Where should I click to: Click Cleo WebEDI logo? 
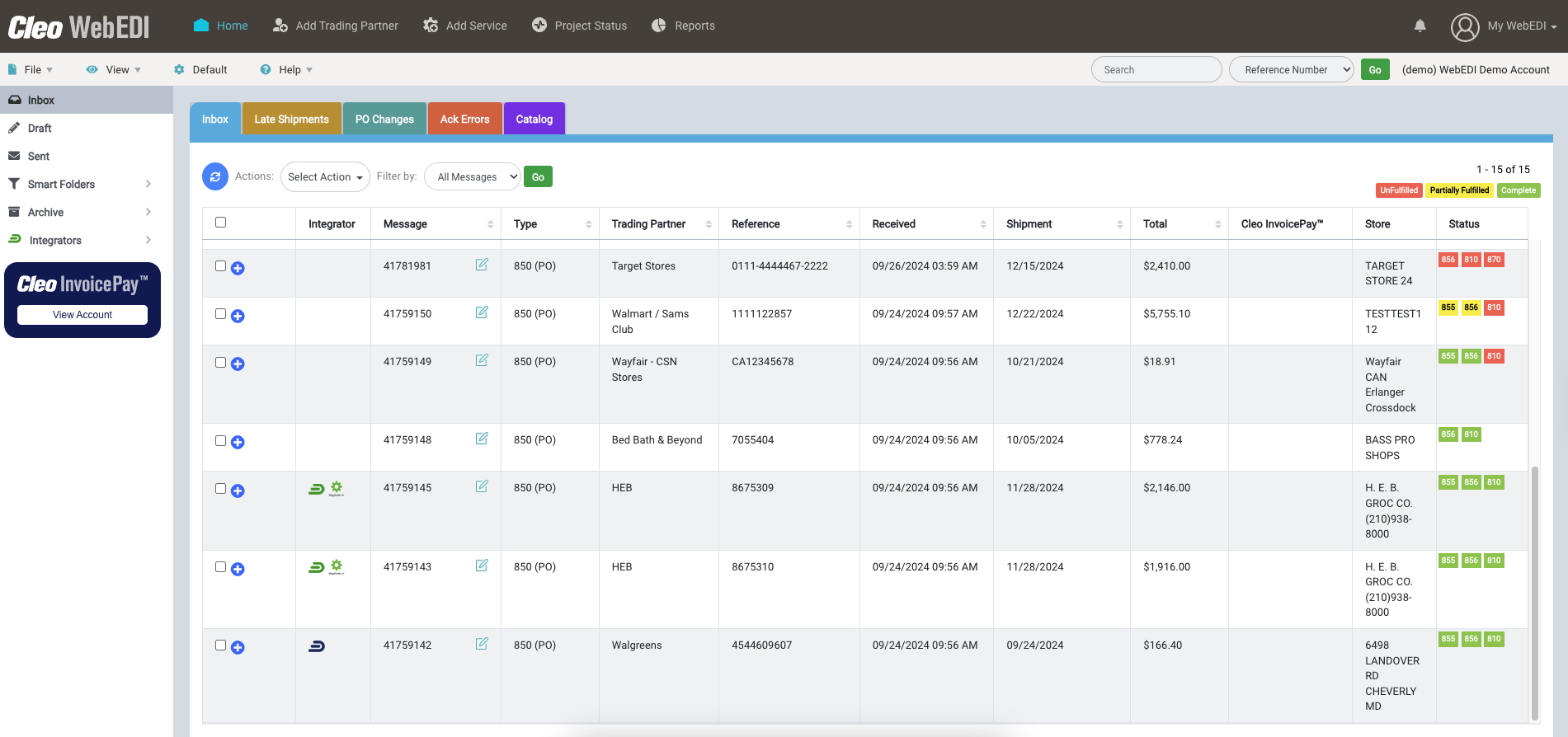[x=79, y=26]
